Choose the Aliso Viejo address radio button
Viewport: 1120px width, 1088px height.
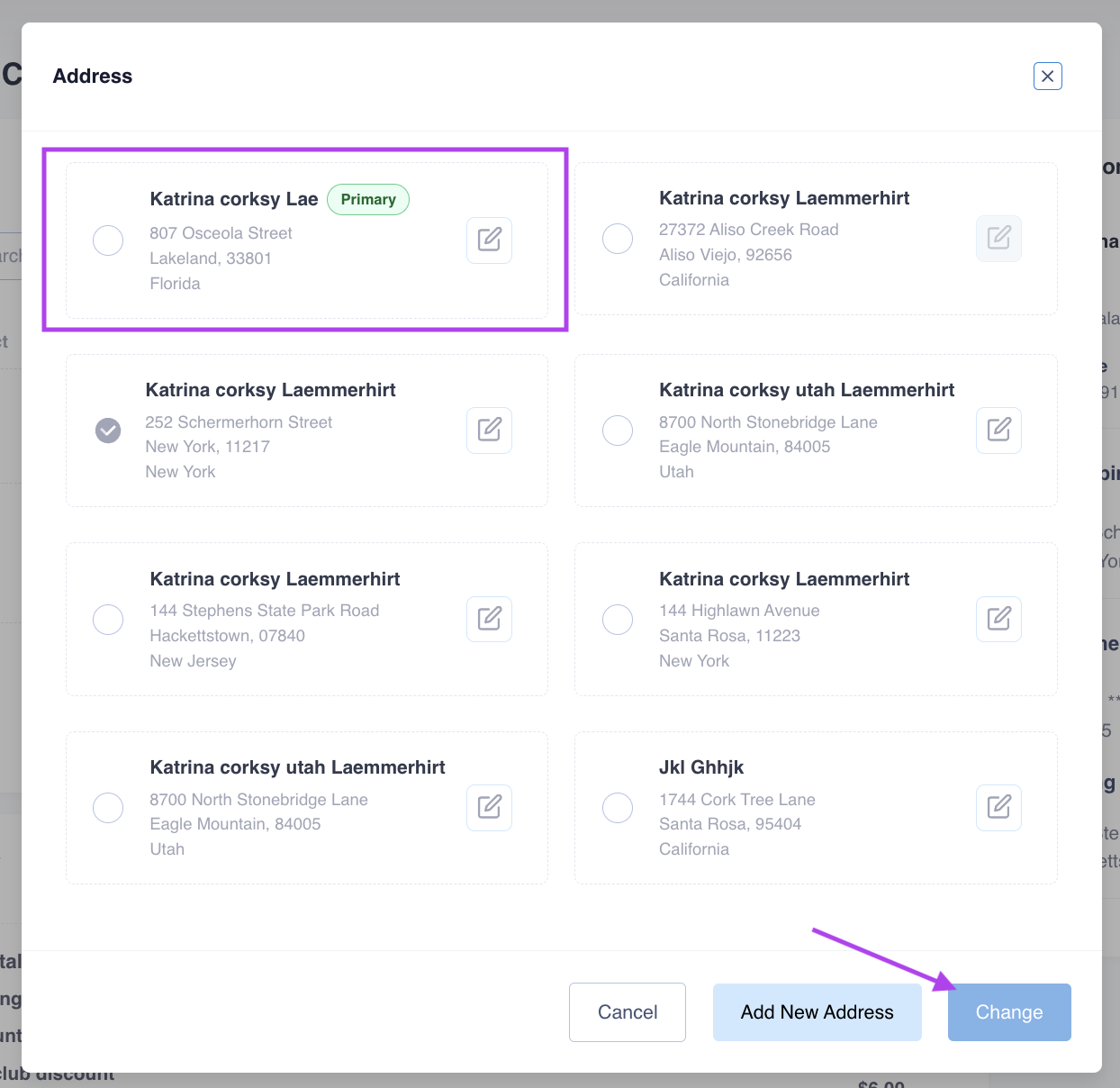tap(618, 239)
